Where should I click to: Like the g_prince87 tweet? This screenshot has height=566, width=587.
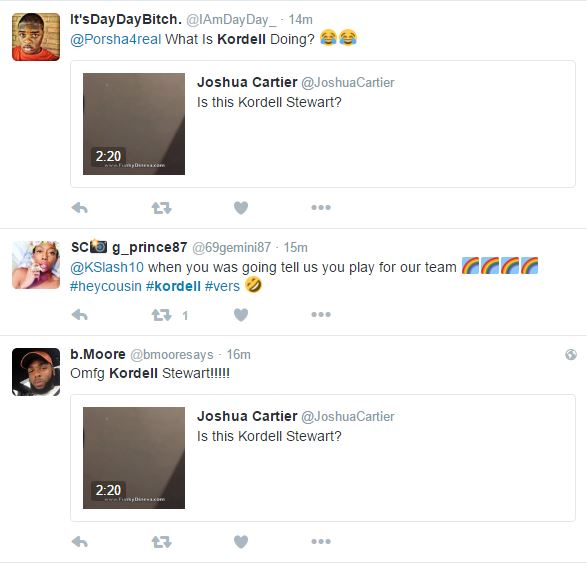click(241, 315)
